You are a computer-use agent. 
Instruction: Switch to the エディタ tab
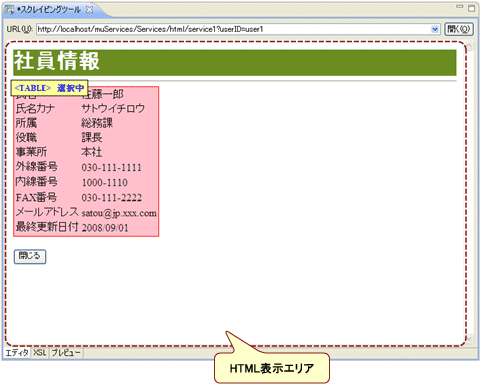(17, 353)
